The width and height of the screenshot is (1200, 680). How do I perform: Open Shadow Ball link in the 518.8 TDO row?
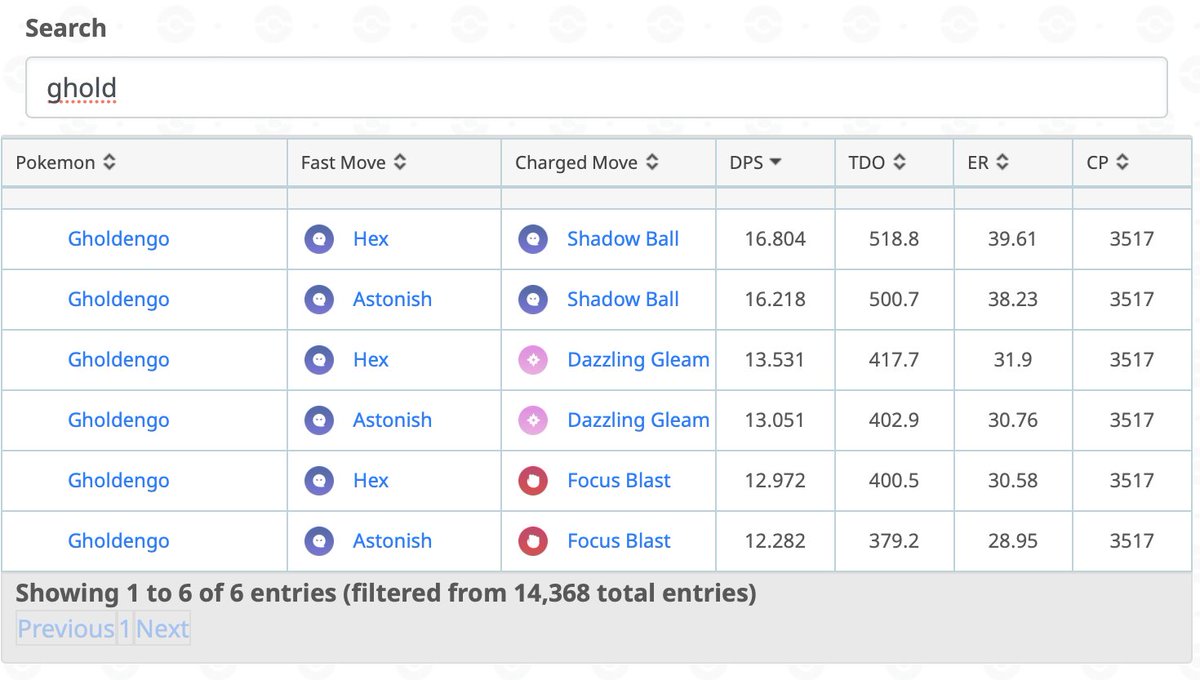click(x=623, y=239)
